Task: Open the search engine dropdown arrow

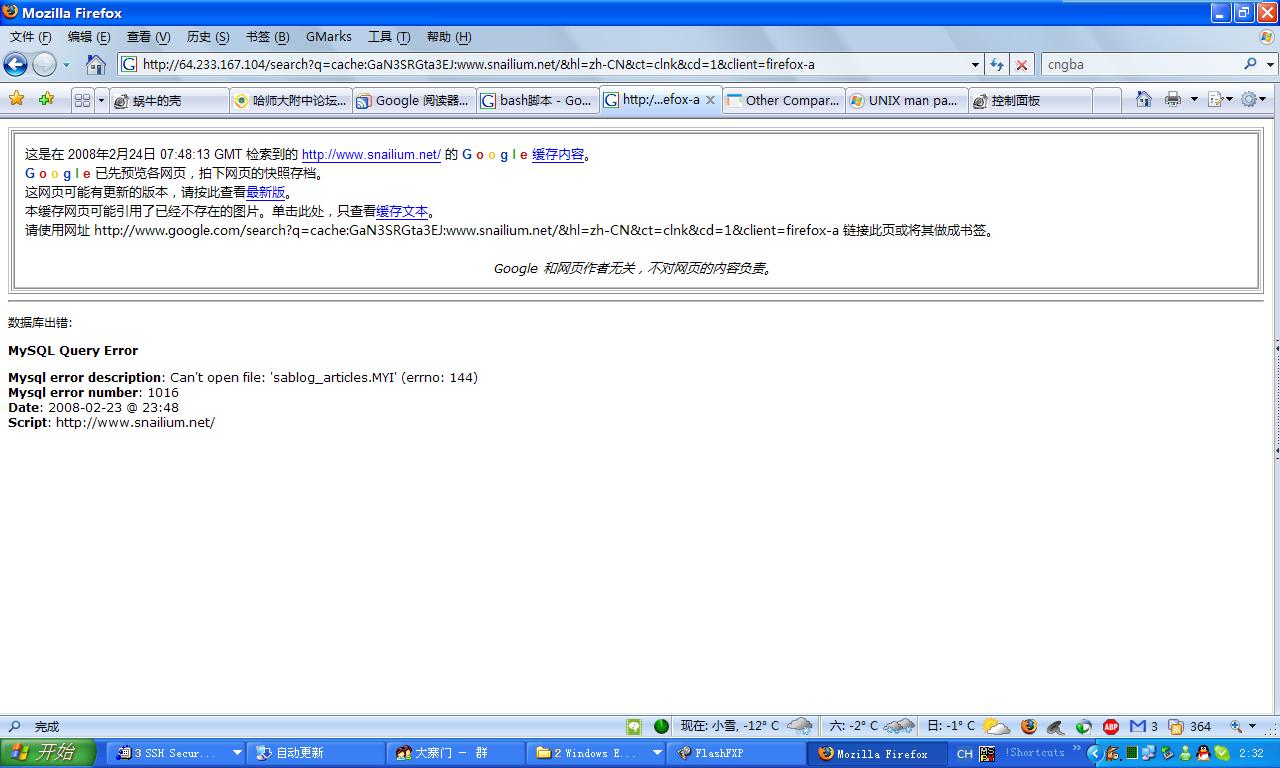Action: [1270, 65]
